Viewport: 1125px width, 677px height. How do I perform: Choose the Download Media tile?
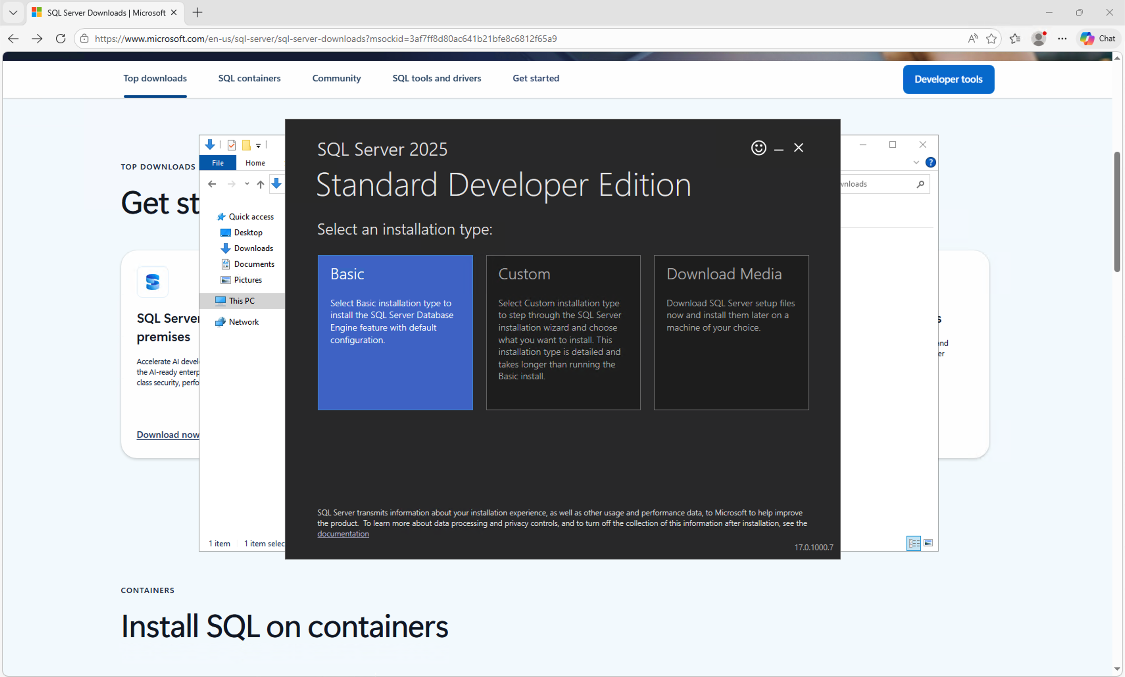click(x=731, y=333)
